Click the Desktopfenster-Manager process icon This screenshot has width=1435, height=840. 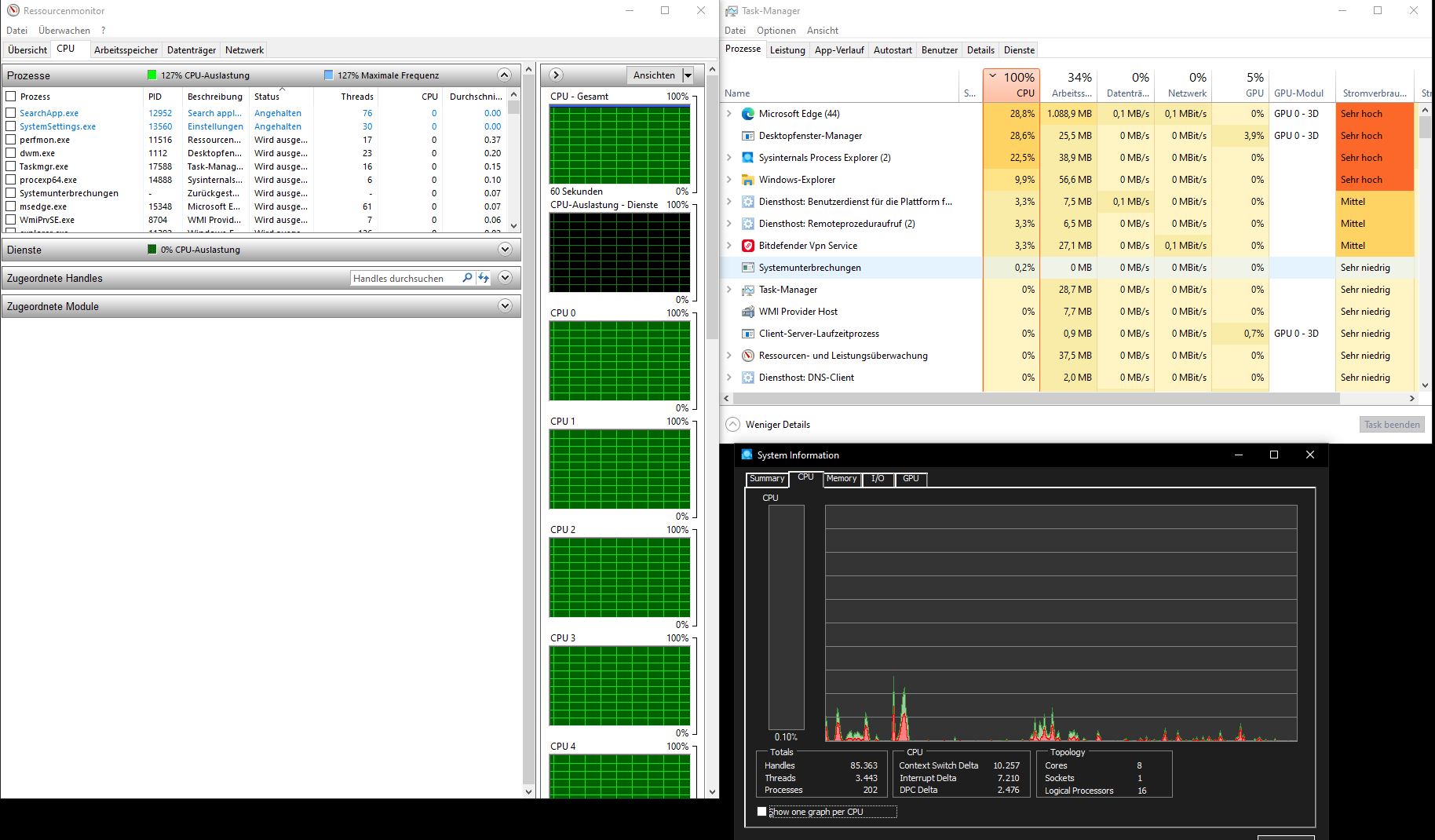747,136
